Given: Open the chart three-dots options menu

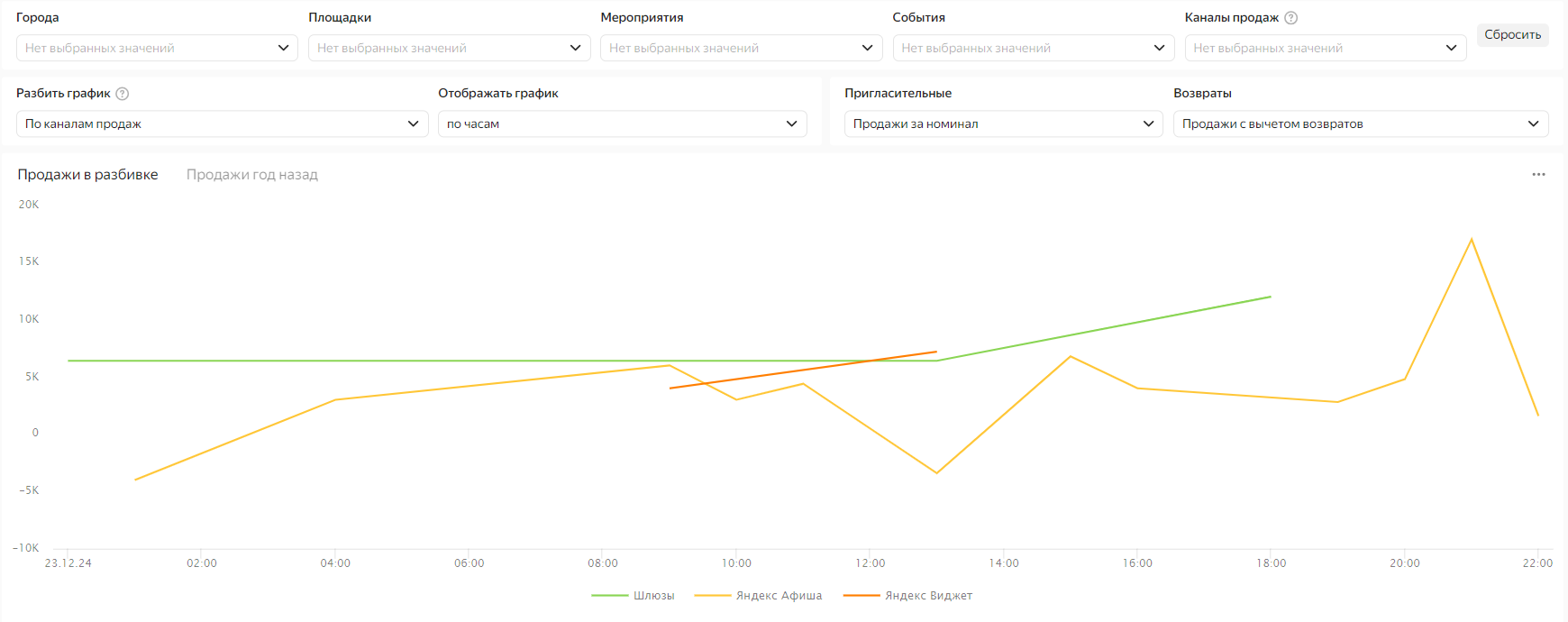Looking at the screenshot, I should click(1538, 175).
